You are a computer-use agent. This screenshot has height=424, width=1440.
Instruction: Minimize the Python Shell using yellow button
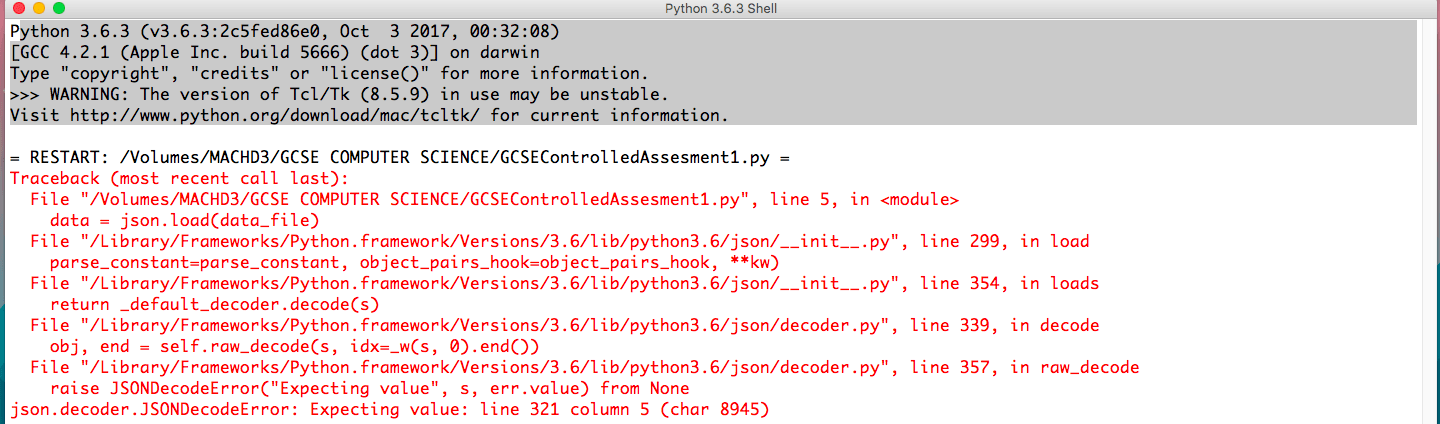pos(39,8)
